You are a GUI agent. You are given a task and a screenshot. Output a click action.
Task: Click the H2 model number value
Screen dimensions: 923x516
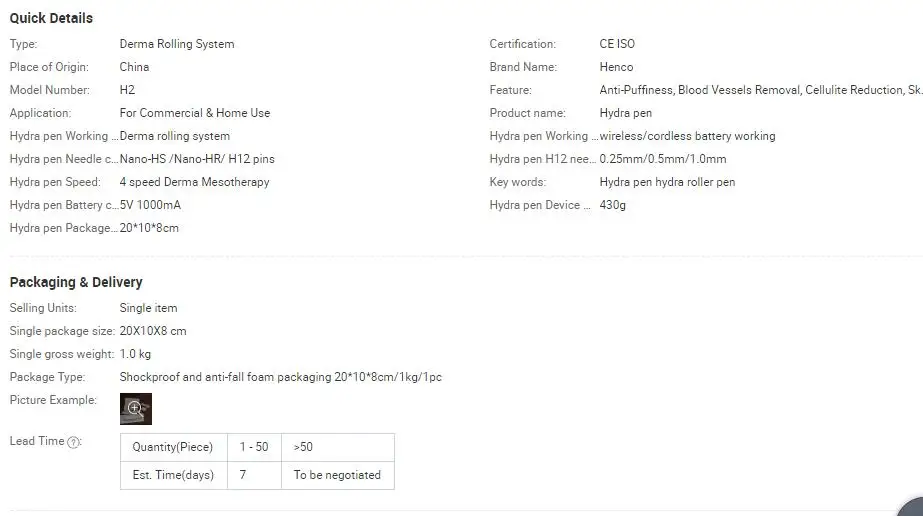point(127,90)
